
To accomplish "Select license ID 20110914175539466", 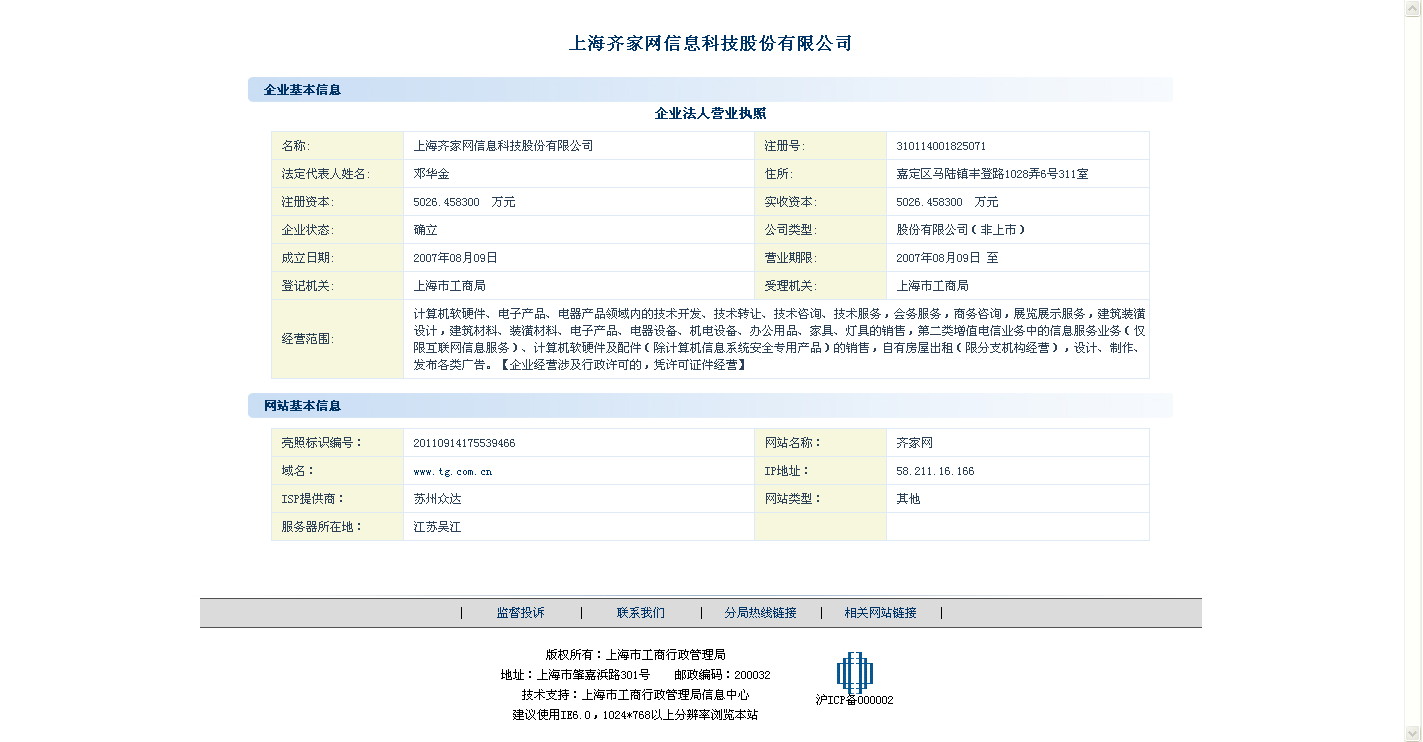I will [465, 443].
